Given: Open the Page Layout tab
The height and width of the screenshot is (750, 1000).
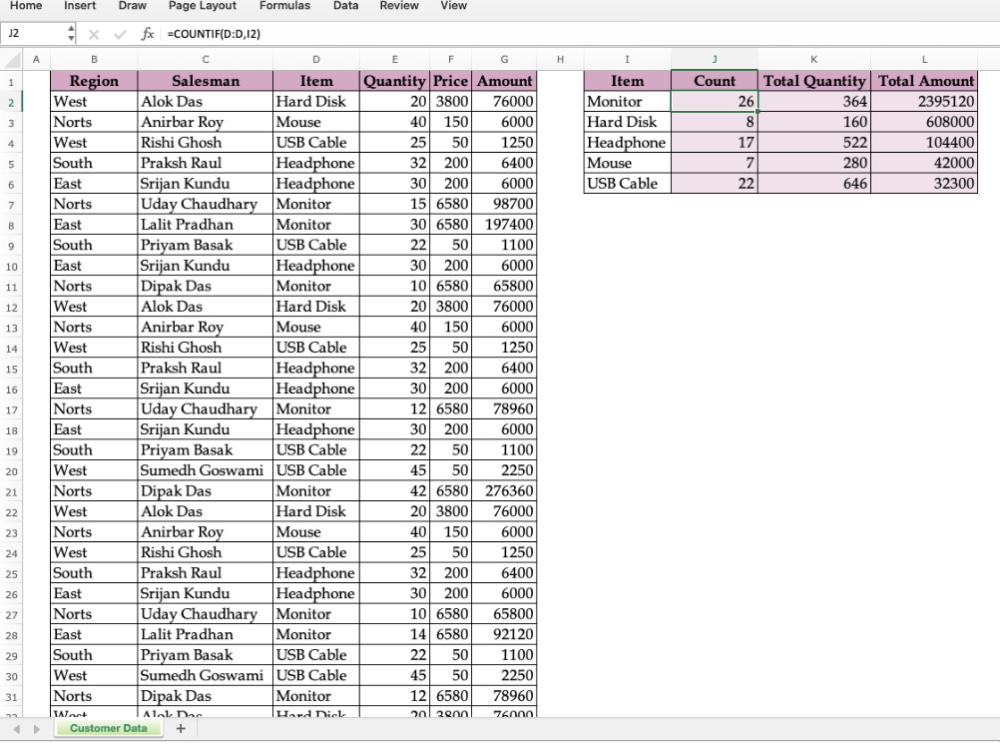Looking at the screenshot, I should click(x=202, y=6).
